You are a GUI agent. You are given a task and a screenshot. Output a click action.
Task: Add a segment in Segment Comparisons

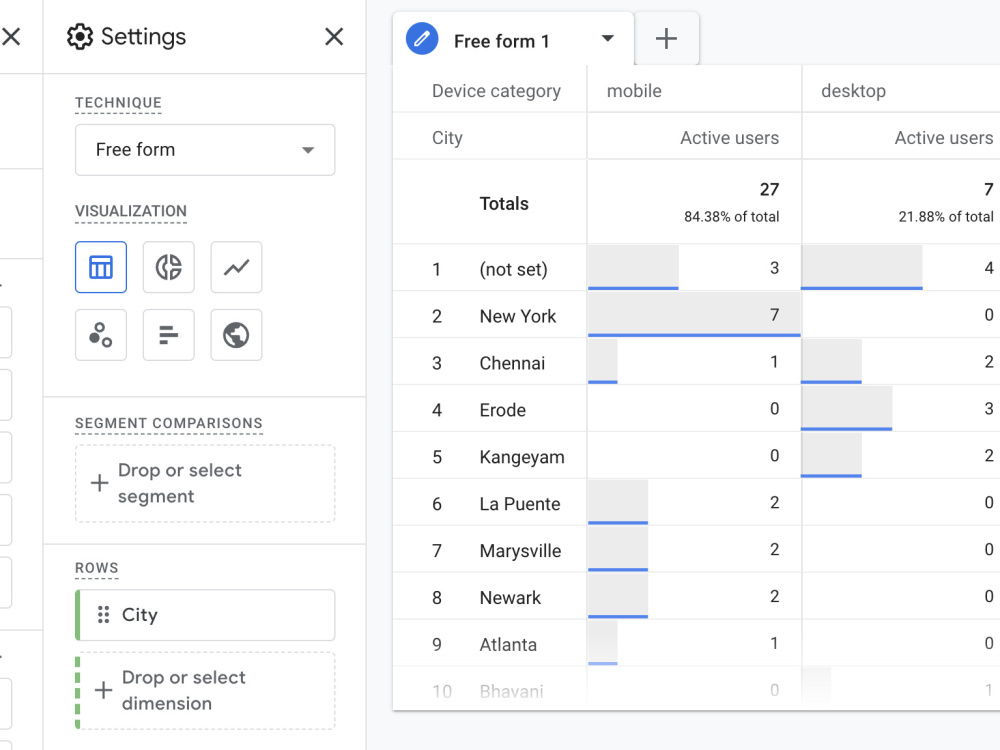coord(205,483)
